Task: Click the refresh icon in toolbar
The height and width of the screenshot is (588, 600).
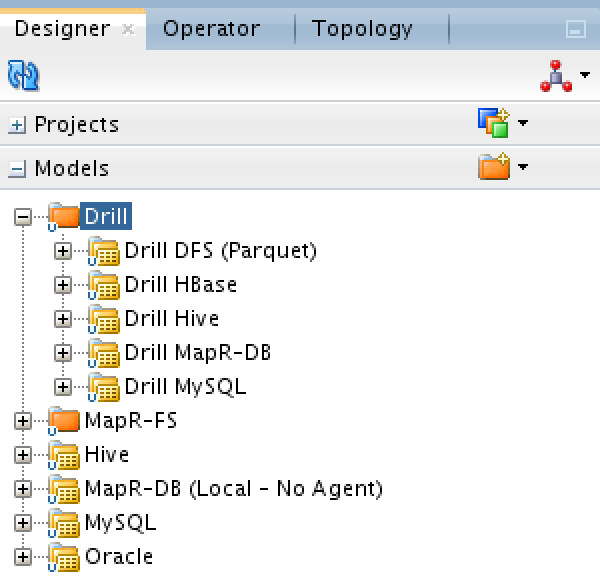Action: [23, 75]
